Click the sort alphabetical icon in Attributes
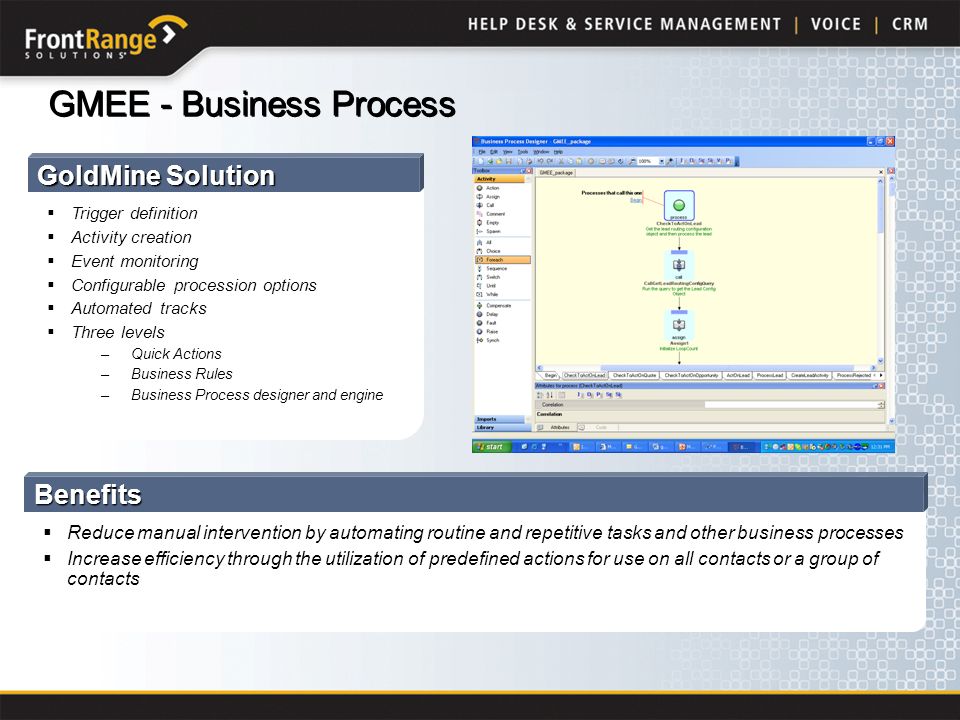 [x=549, y=395]
